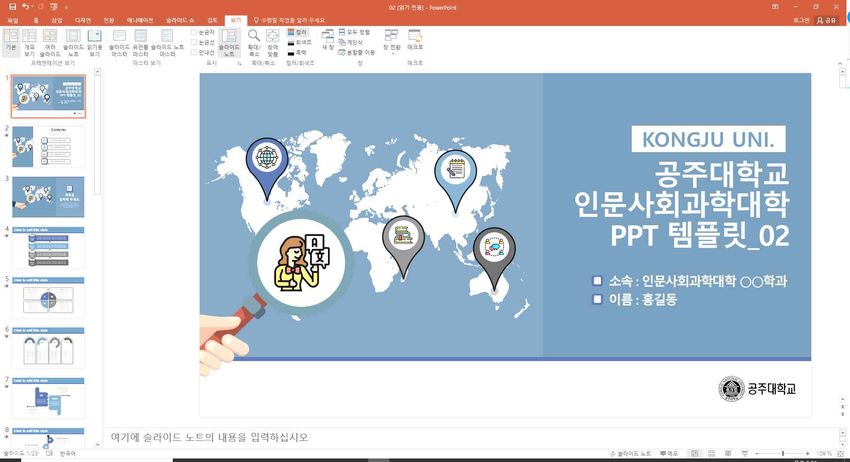
Task: Select slide 3 thumbnail
Action: click(x=48, y=197)
